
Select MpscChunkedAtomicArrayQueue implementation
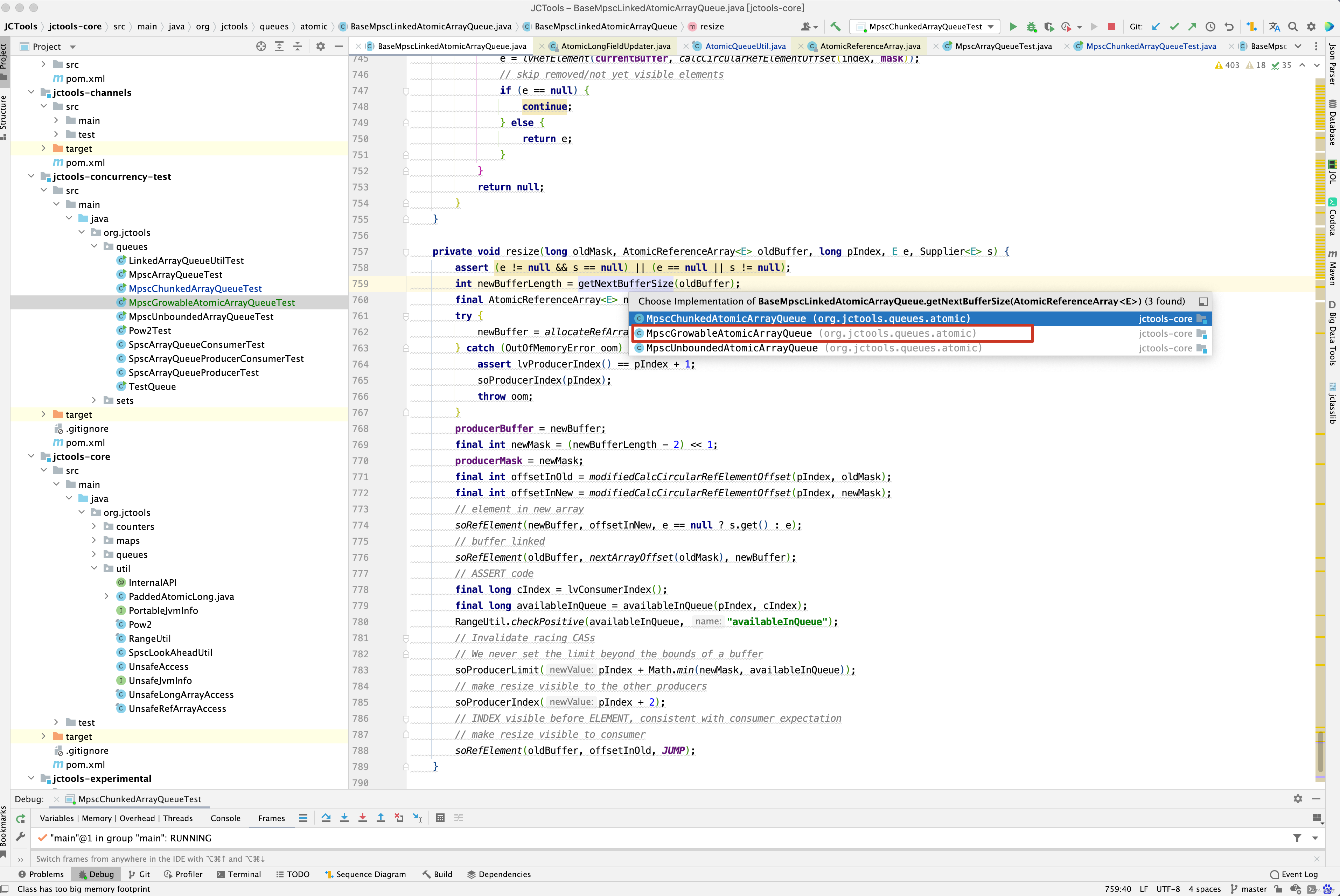[920, 318]
